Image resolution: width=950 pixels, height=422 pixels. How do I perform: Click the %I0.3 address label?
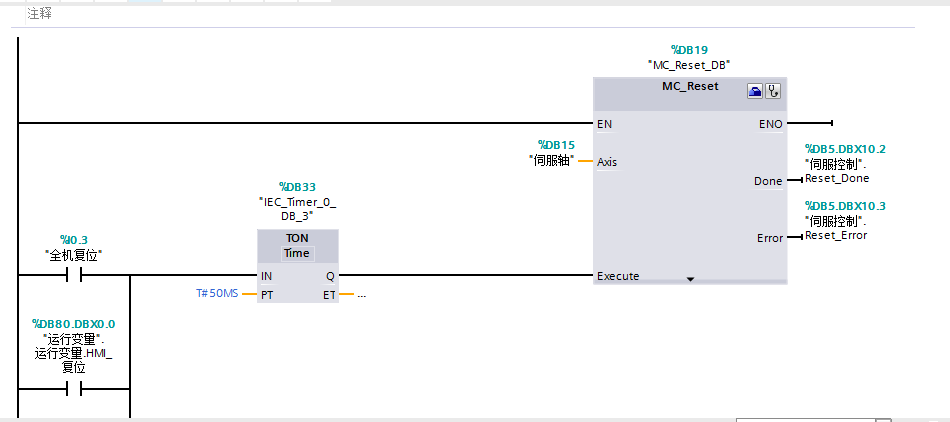(74, 240)
